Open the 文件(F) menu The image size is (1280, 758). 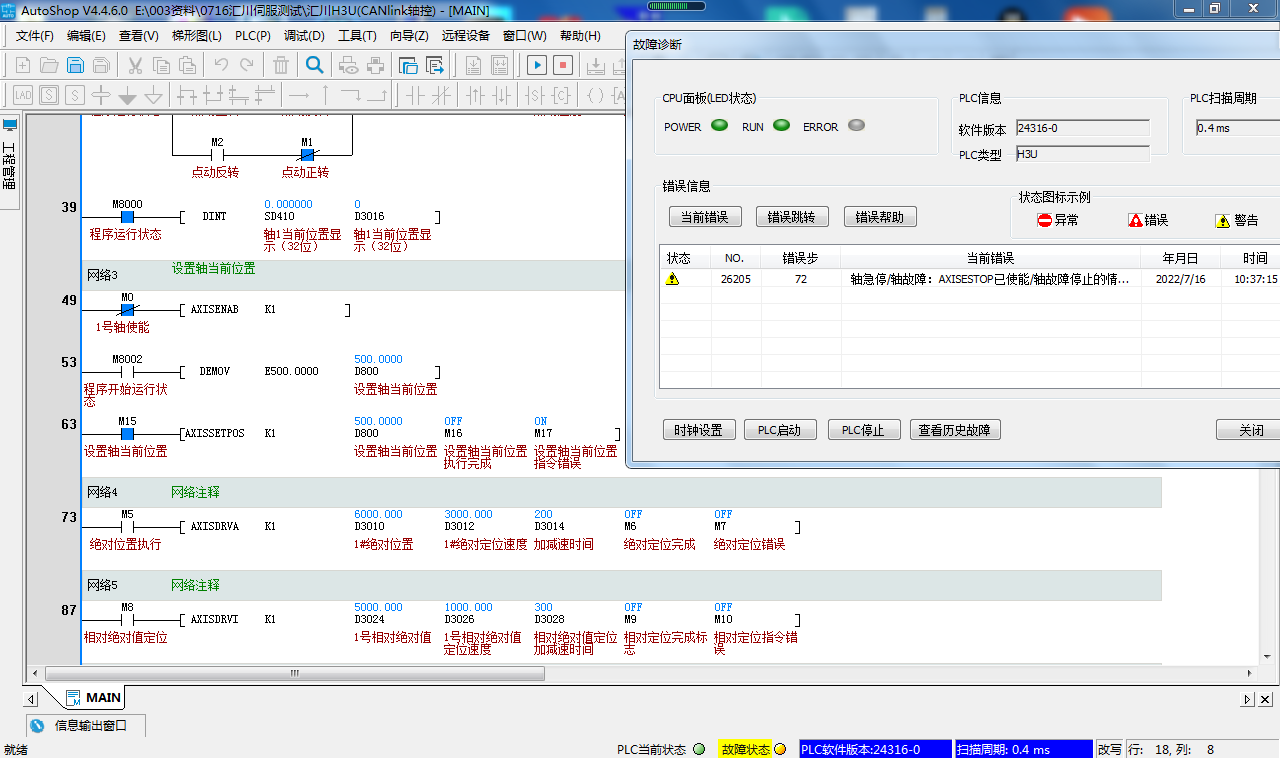[x=35, y=36]
